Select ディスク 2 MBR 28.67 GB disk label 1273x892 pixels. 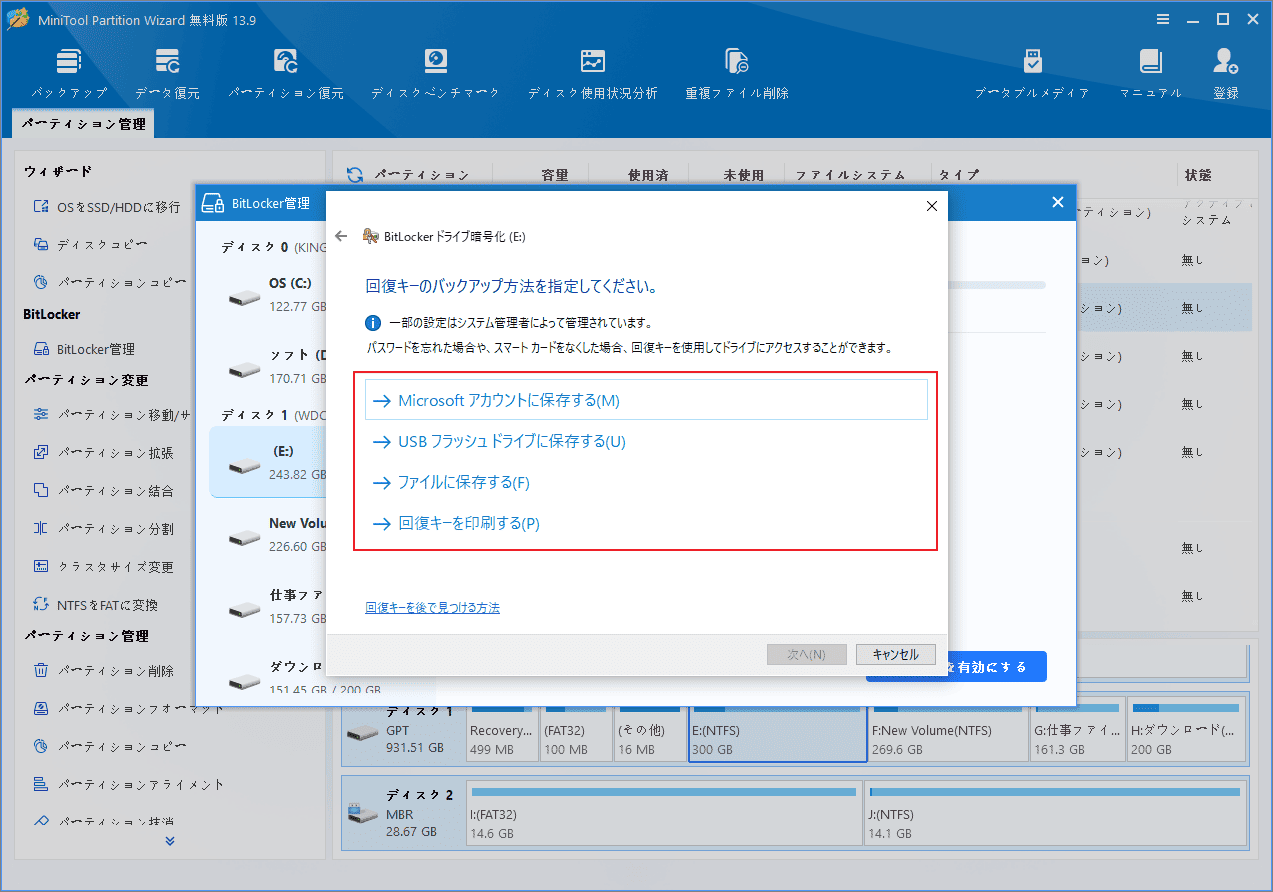[403, 812]
